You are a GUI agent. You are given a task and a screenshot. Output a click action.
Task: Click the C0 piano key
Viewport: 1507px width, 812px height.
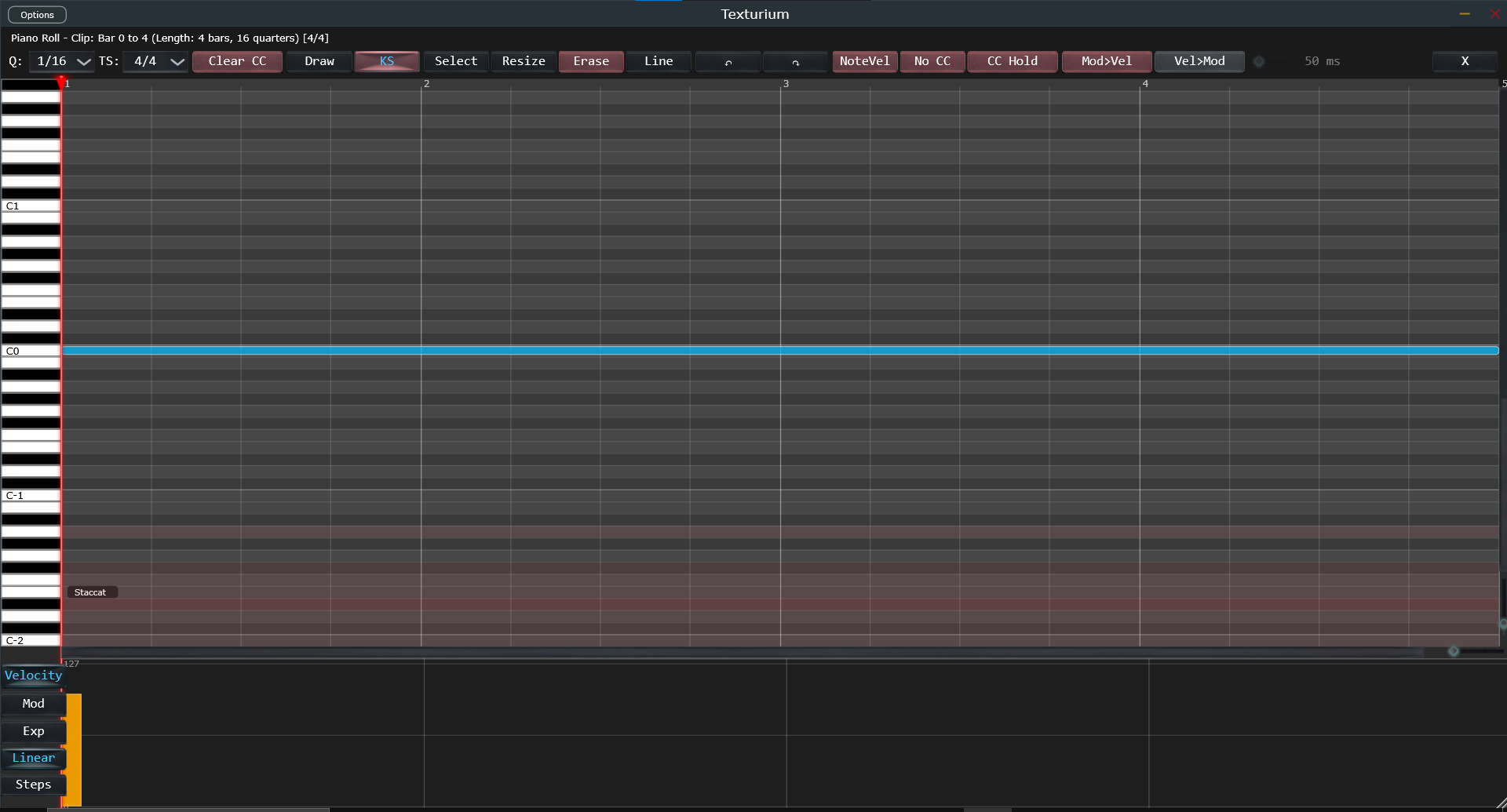(x=31, y=351)
